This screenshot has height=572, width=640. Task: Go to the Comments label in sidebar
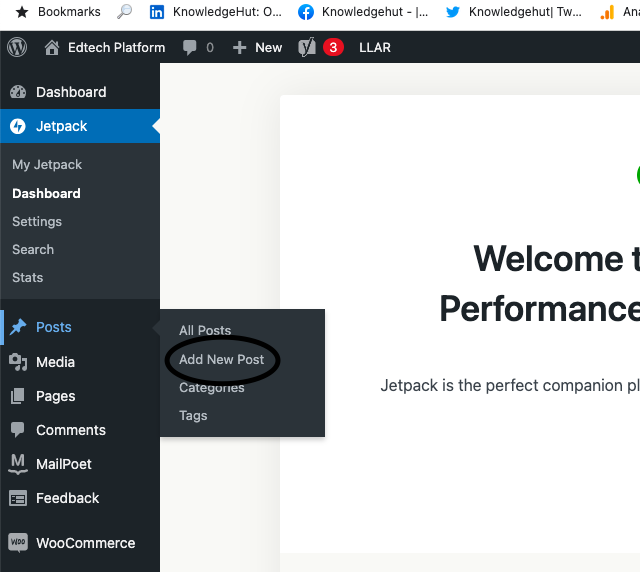[71, 430]
